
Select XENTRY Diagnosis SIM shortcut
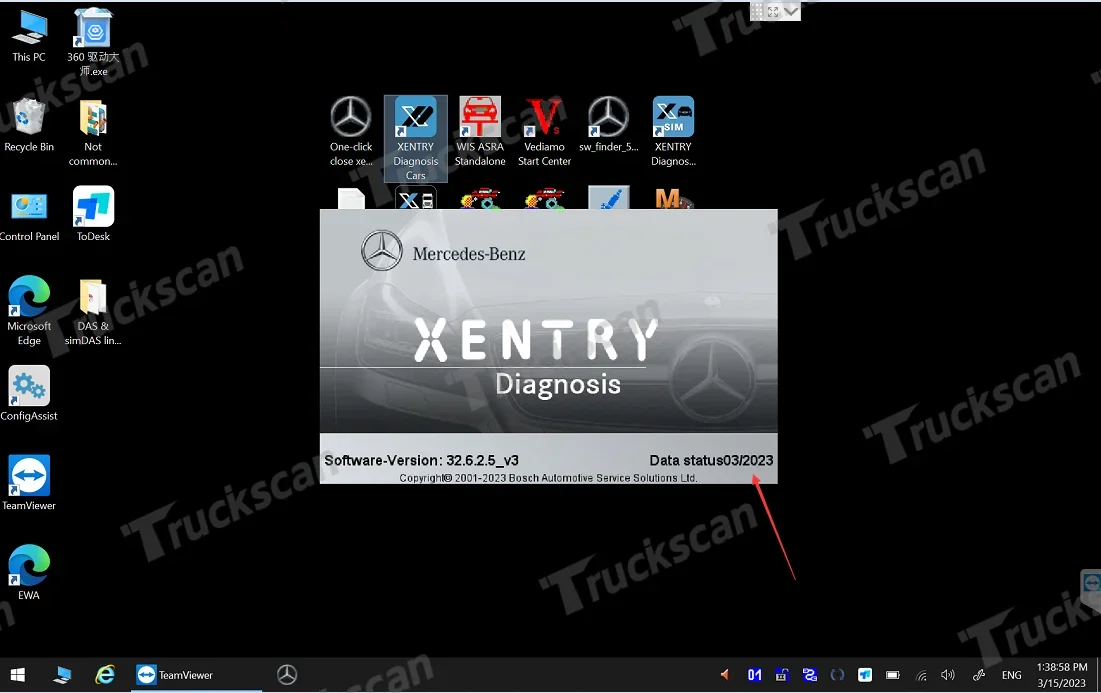[673, 132]
